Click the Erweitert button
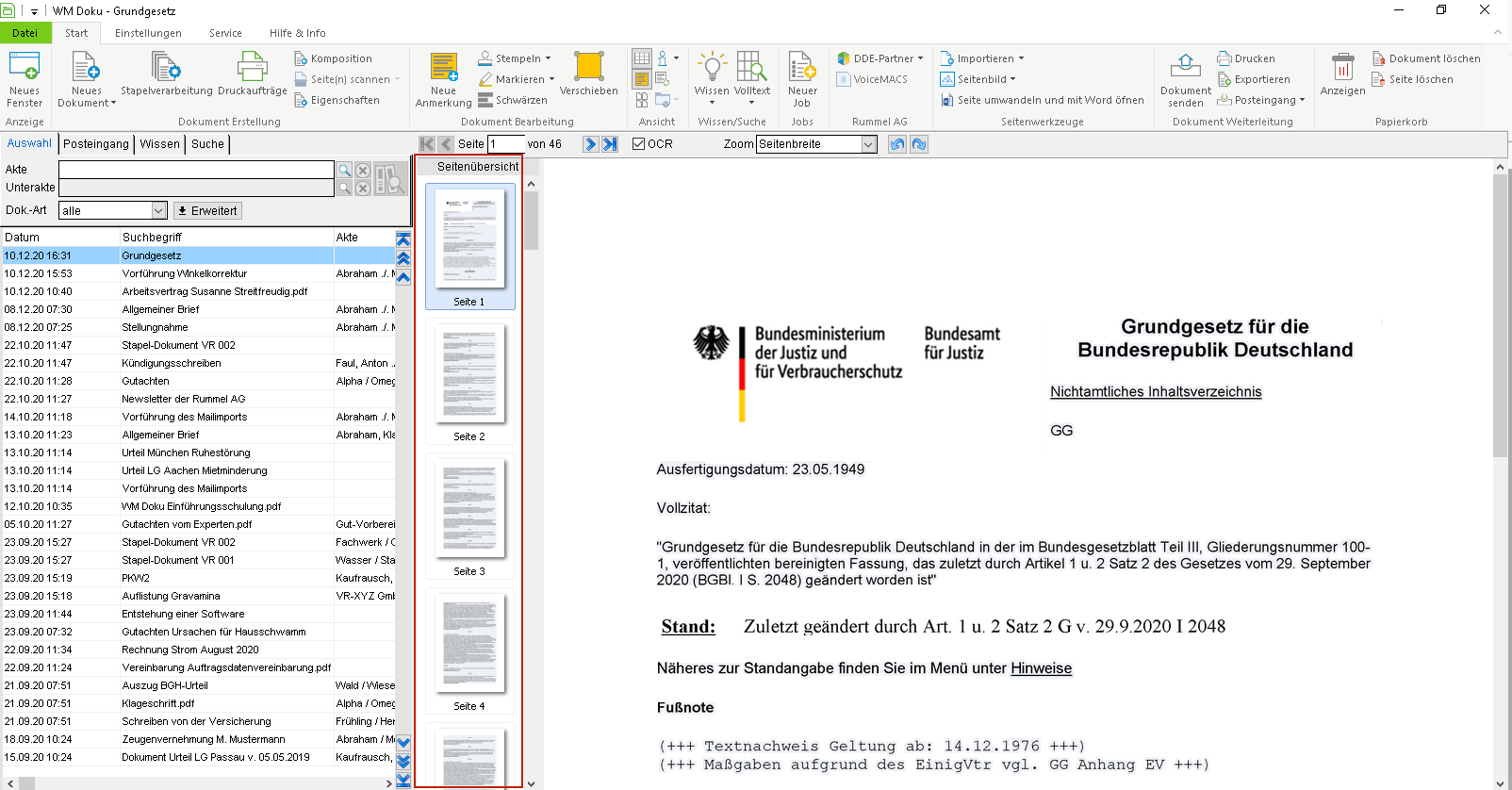 point(207,211)
